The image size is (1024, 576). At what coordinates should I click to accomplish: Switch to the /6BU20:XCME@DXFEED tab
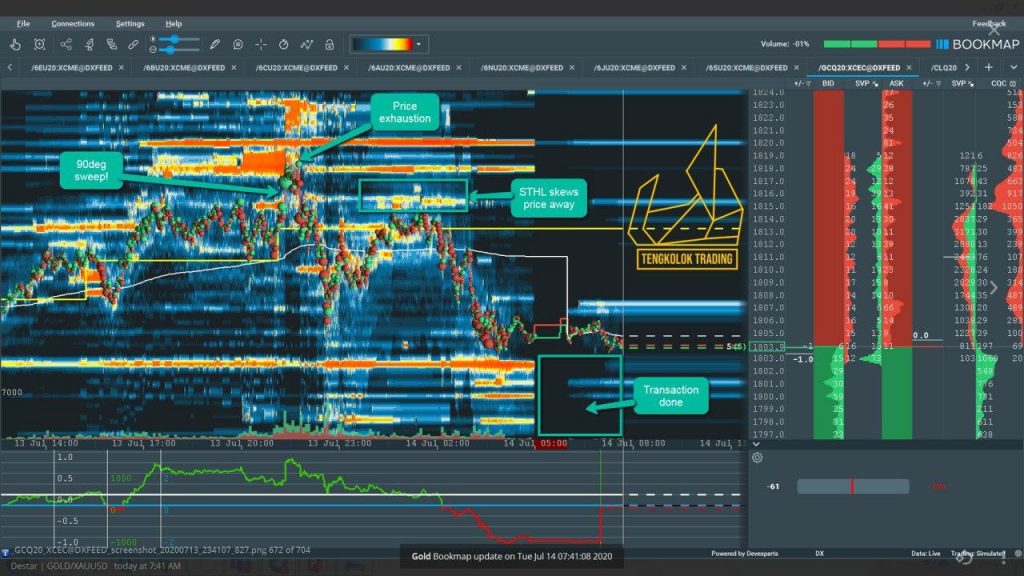(184, 68)
